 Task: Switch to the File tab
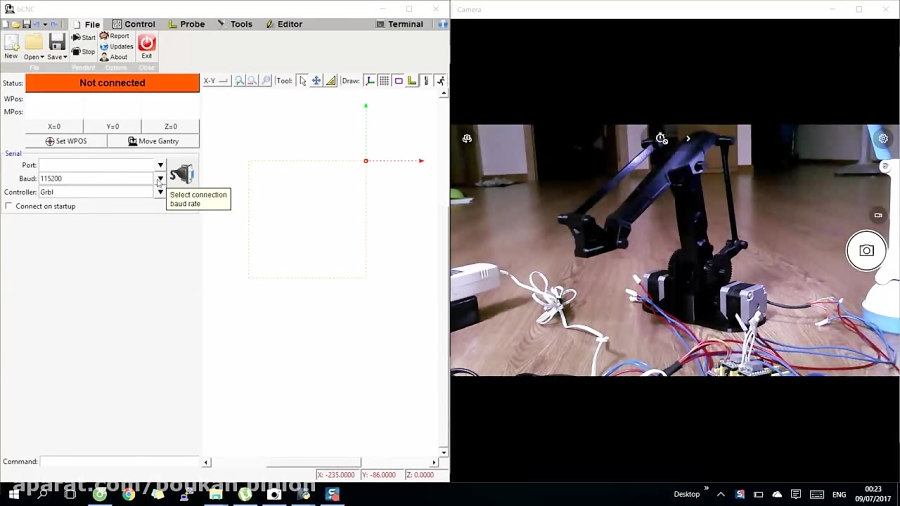pos(86,24)
